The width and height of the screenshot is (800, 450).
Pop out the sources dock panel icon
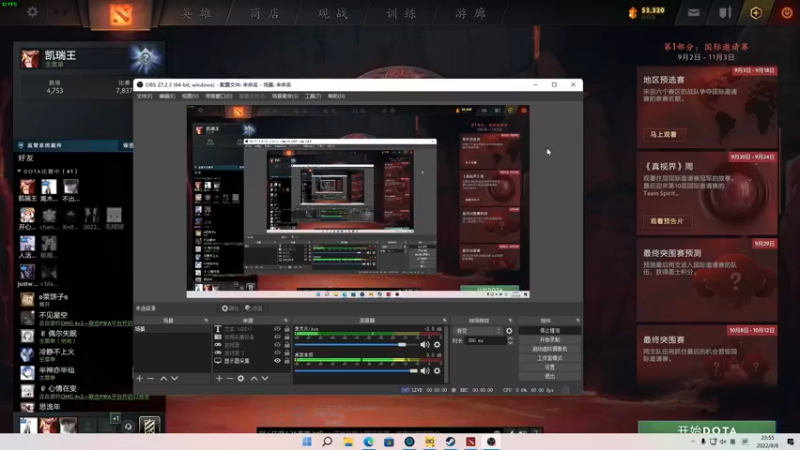point(286,320)
